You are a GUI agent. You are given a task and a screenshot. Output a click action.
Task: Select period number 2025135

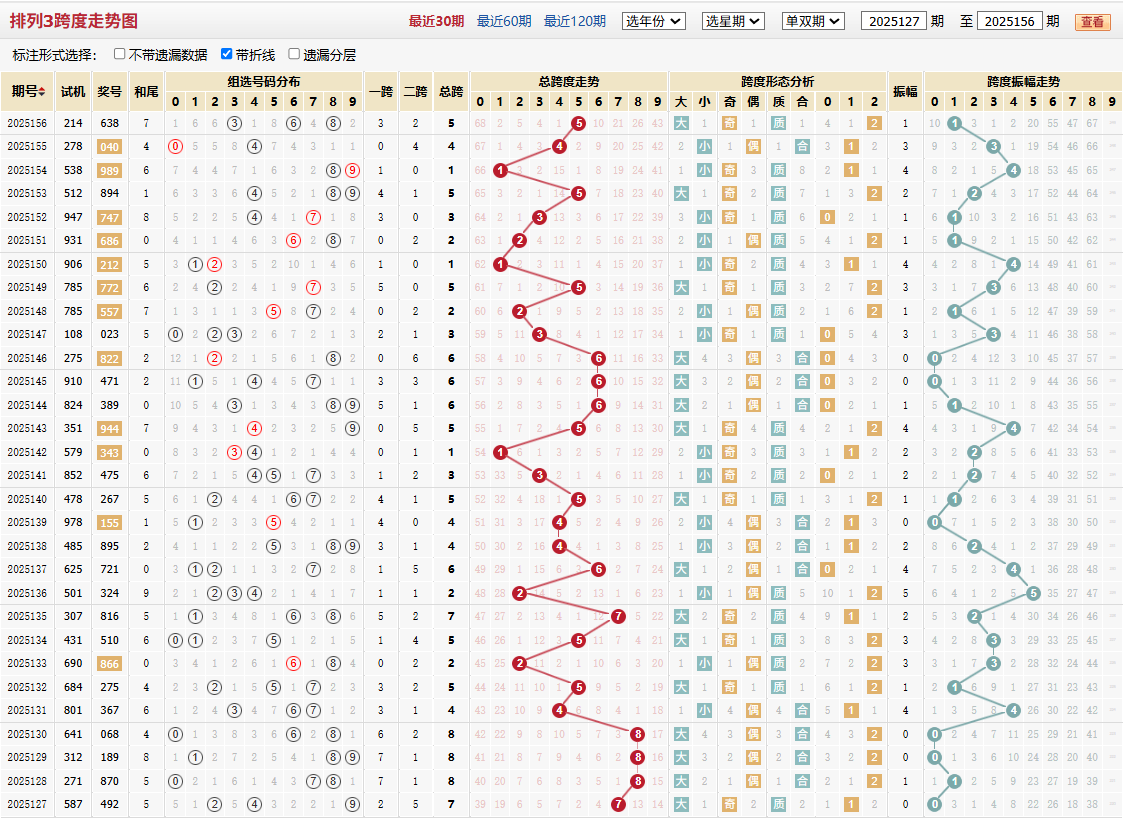[x=27, y=616]
